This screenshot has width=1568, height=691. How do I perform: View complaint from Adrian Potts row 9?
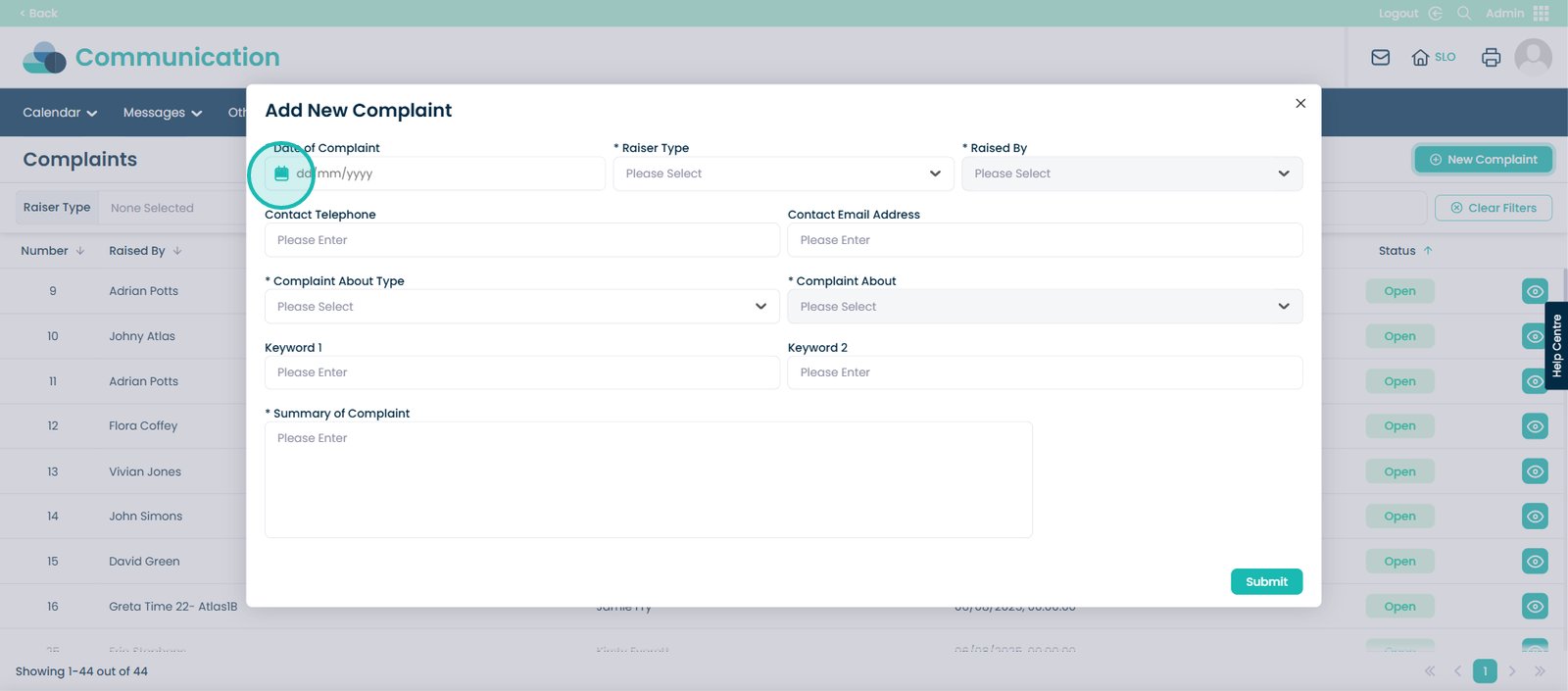click(1535, 291)
